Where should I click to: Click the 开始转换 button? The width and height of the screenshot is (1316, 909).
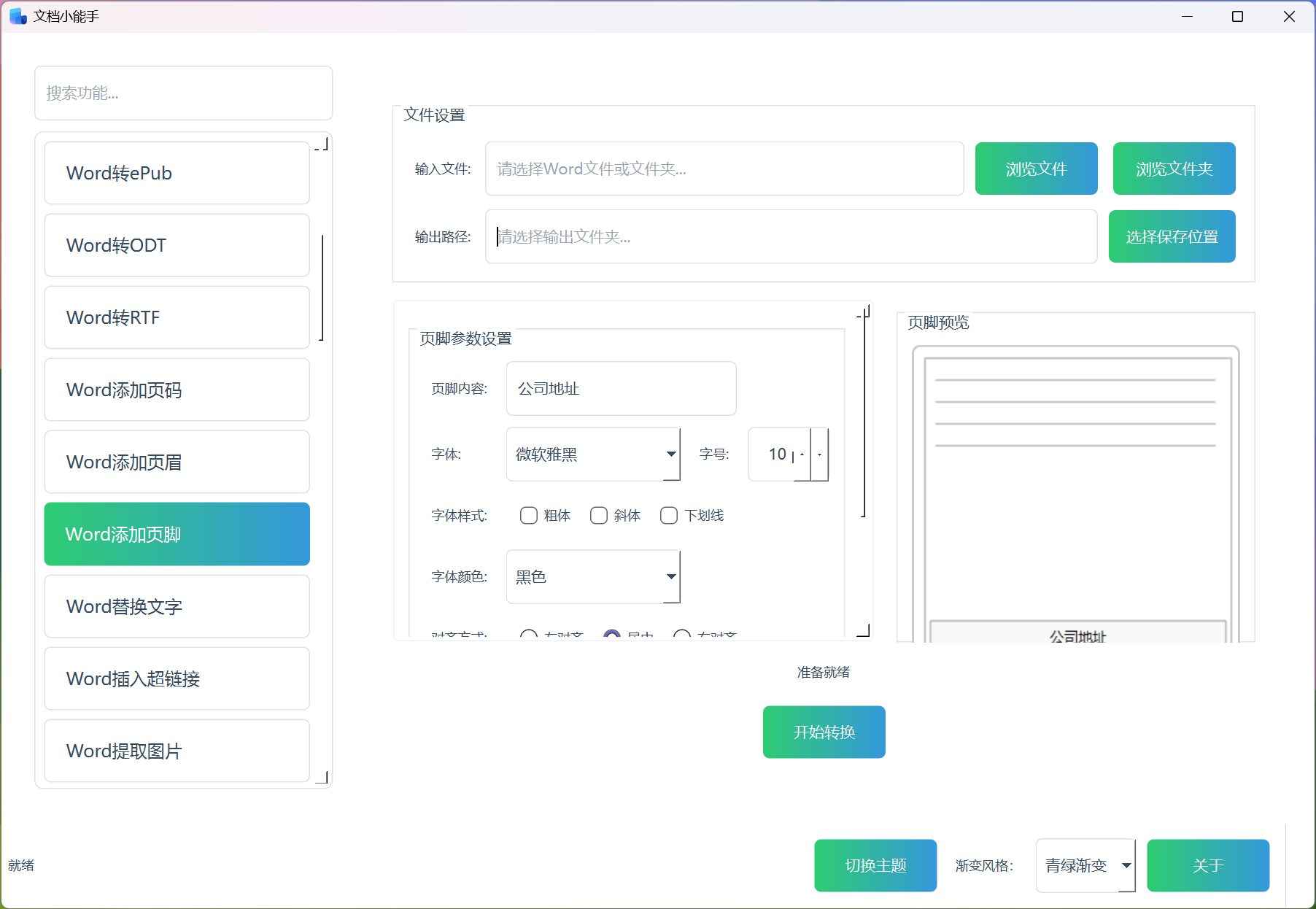pyautogui.click(x=824, y=732)
